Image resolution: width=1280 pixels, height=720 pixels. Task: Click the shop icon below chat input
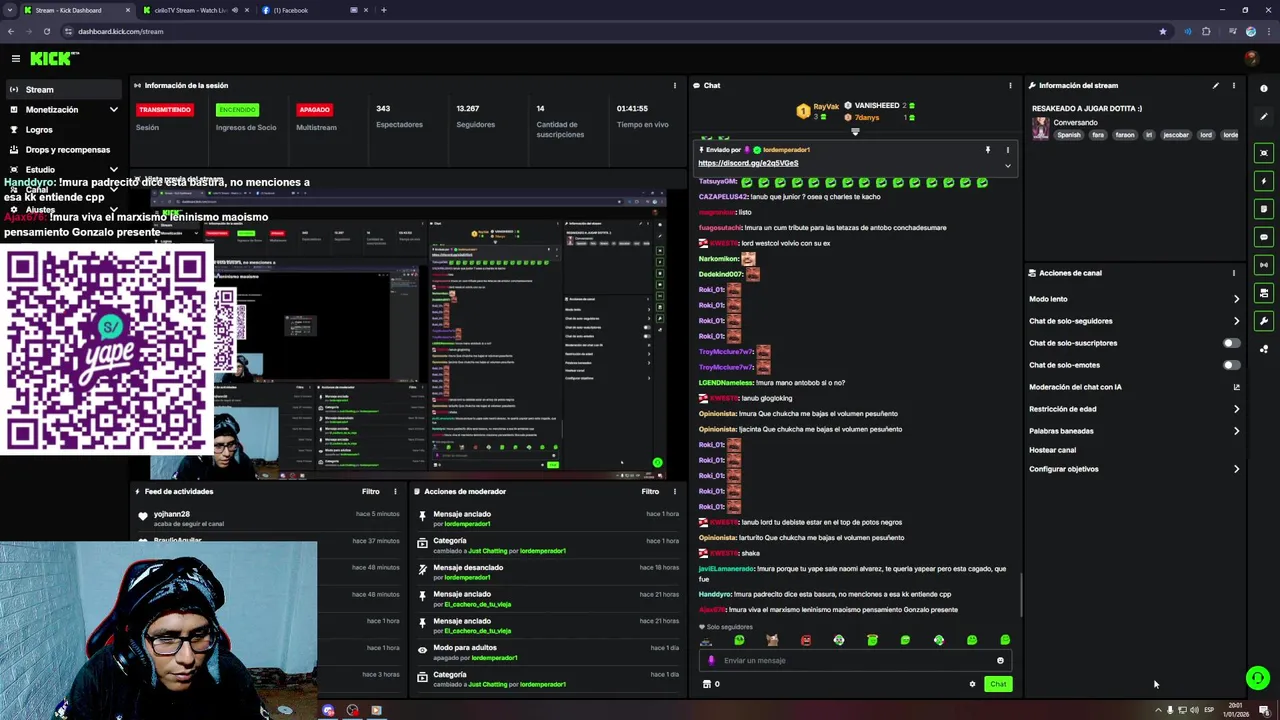(707, 684)
